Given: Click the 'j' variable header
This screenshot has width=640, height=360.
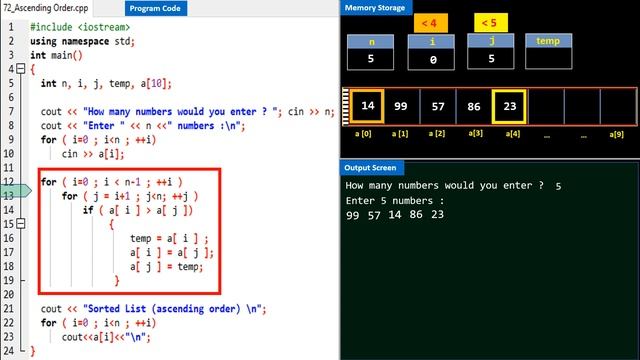Looking at the screenshot, I should [x=491, y=41].
